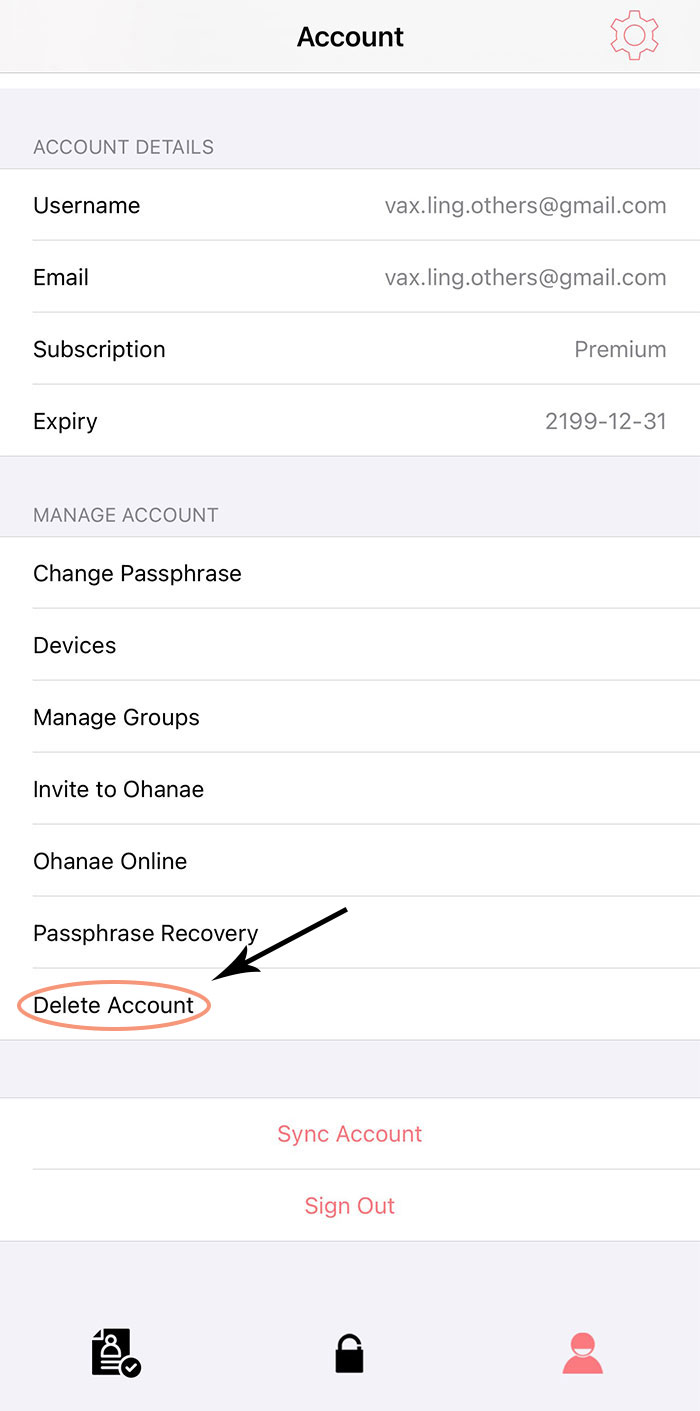Open Ohanae Online
Image resolution: width=700 pixels, height=1411 pixels.
350,861
